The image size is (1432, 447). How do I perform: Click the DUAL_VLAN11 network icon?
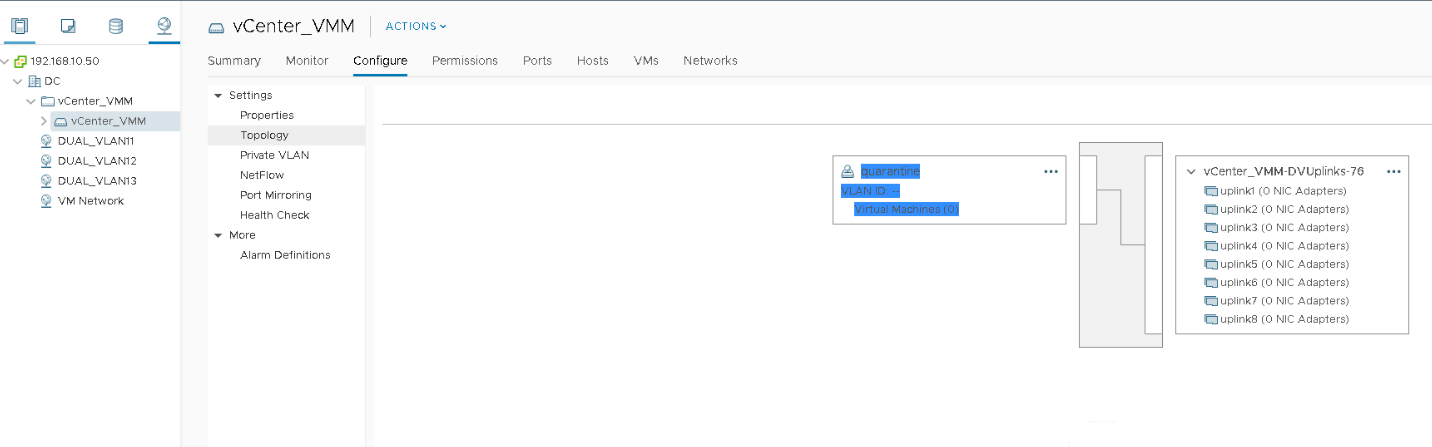(46, 141)
